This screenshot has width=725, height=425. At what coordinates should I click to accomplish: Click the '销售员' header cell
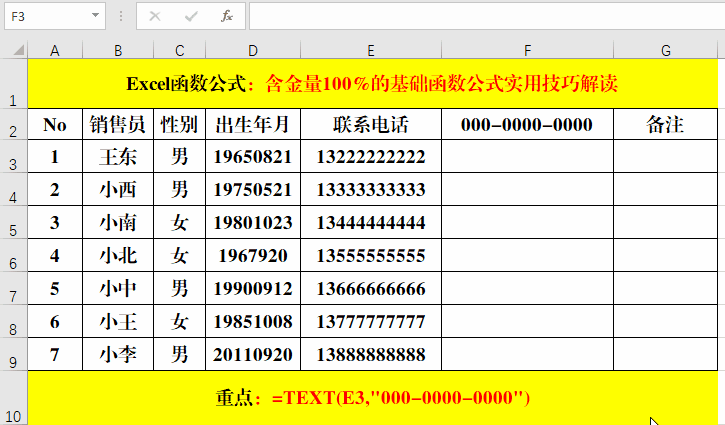point(118,124)
